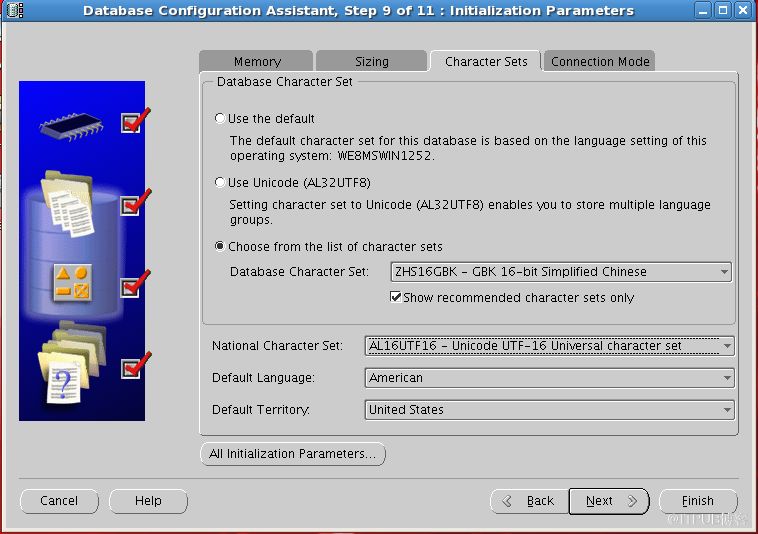Open the National Character Set dropdown
This screenshot has height=534, width=758.
click(x=550, y=346)
